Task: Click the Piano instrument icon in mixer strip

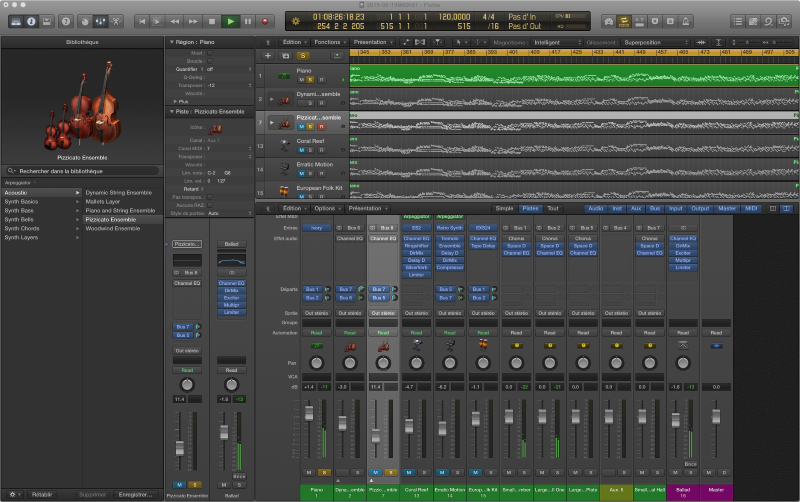Action: click(x=317, y=346)
